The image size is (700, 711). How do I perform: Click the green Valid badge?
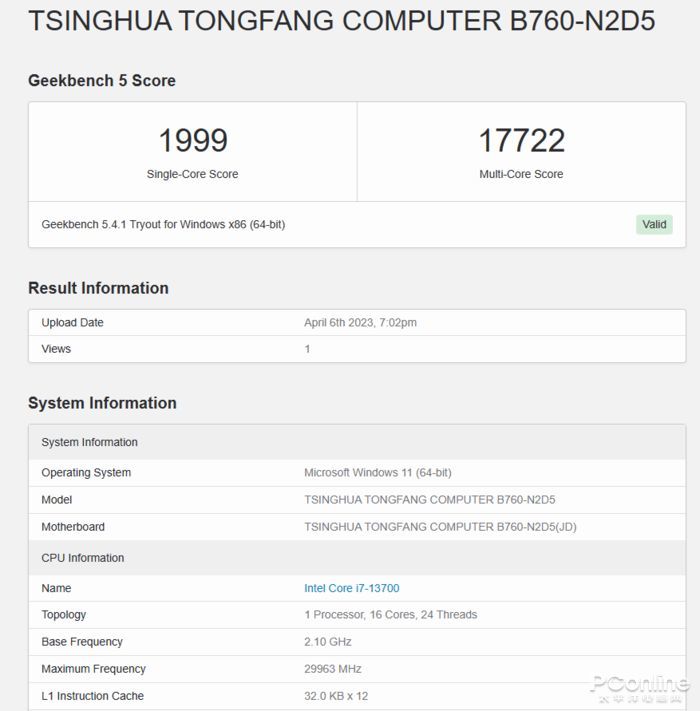point(654,224)
